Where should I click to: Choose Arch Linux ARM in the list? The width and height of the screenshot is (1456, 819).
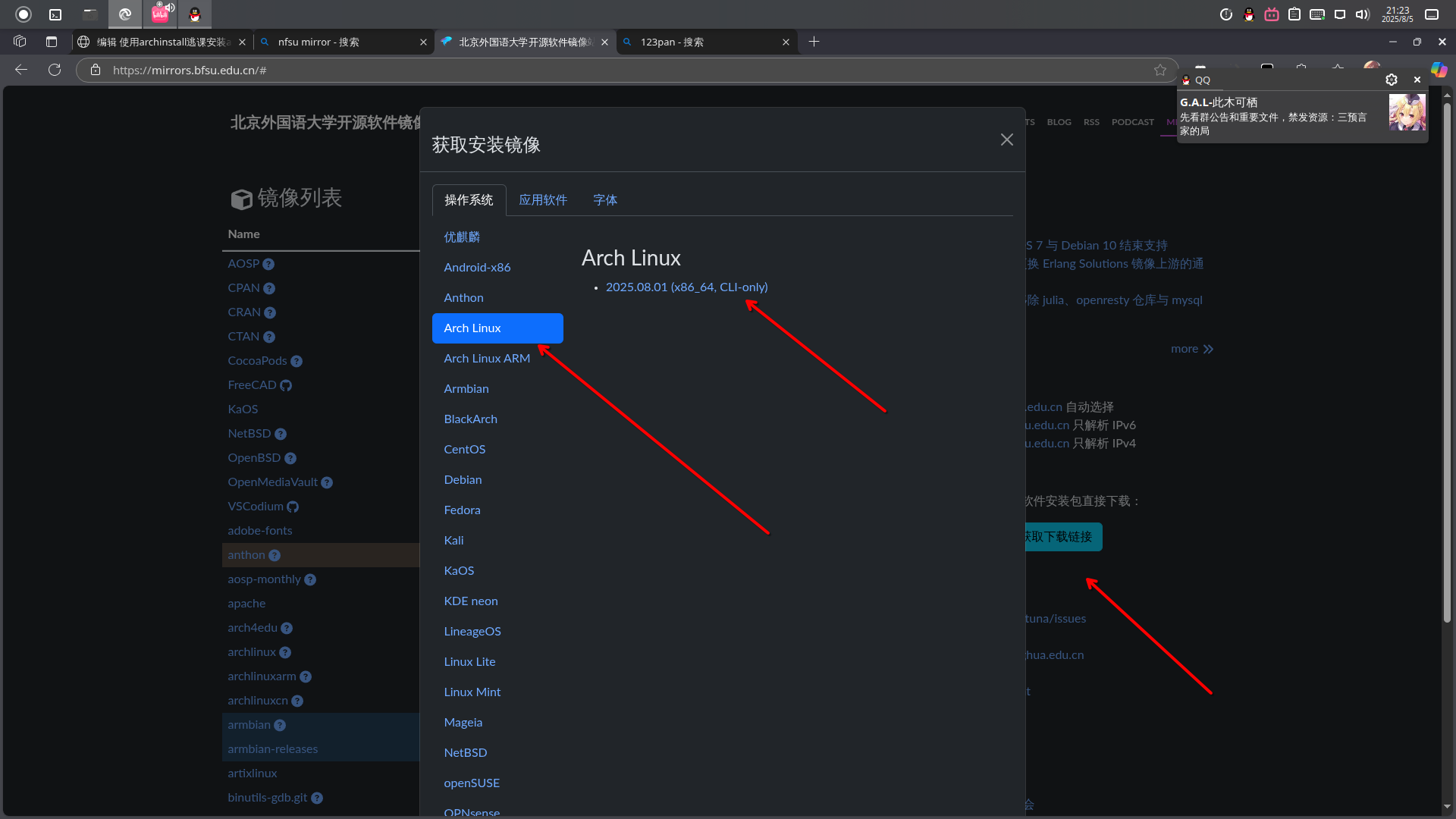(497, 359)
